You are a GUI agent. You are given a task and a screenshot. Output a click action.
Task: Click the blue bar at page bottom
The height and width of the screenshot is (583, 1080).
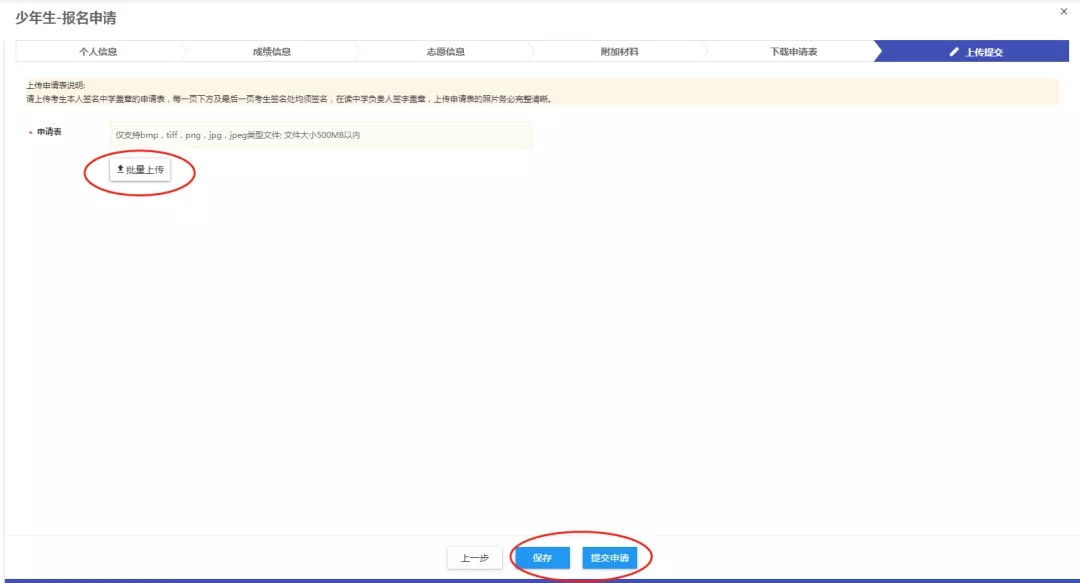[x=540, y=578]
